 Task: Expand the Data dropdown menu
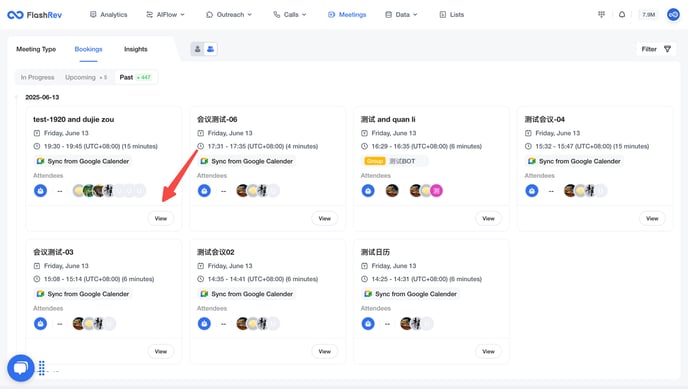(x=401, y=14)
